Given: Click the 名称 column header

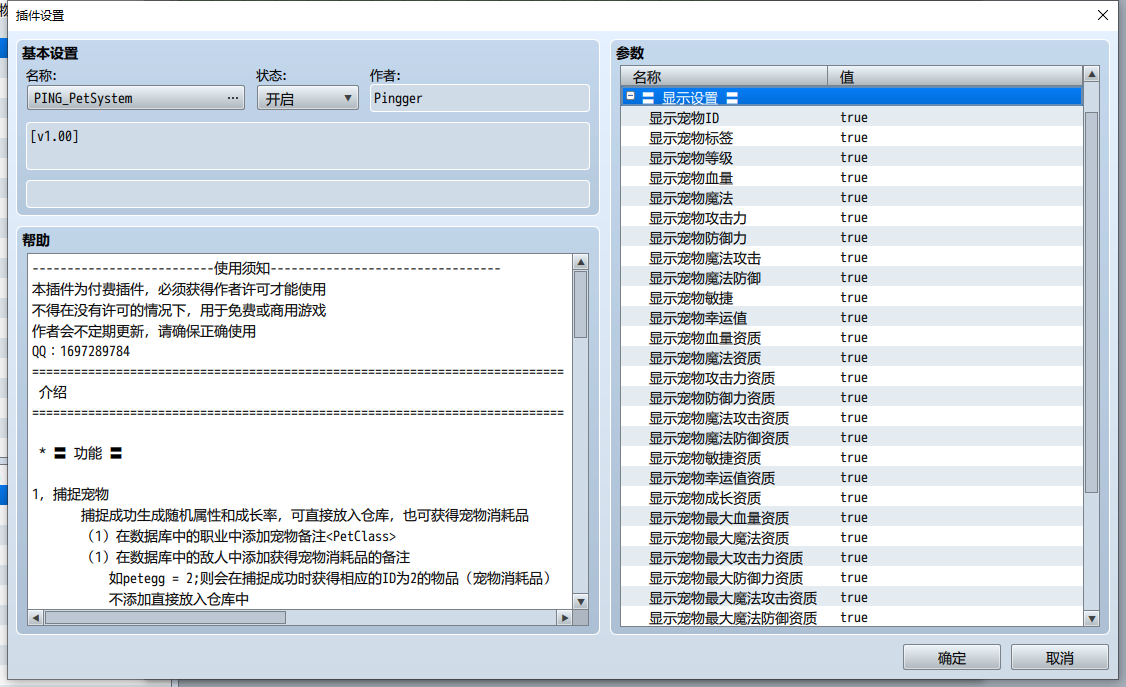Looking at the screenshot, I should 725,76.
